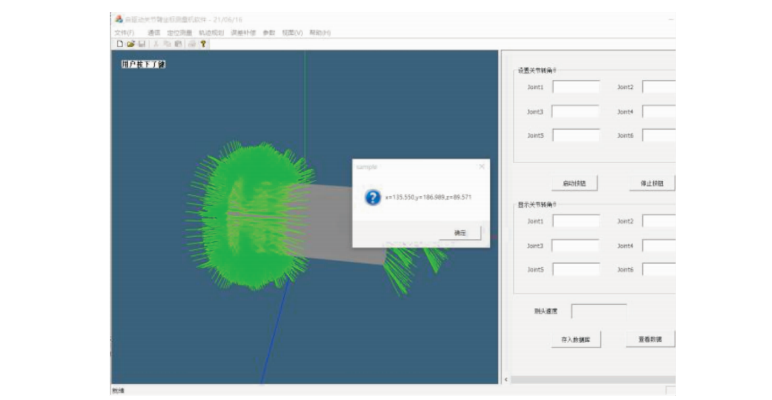Screen dimensions: 772x400
Task: Click the x=135.550 coordinate message text
Action: [x=428, y=197]
